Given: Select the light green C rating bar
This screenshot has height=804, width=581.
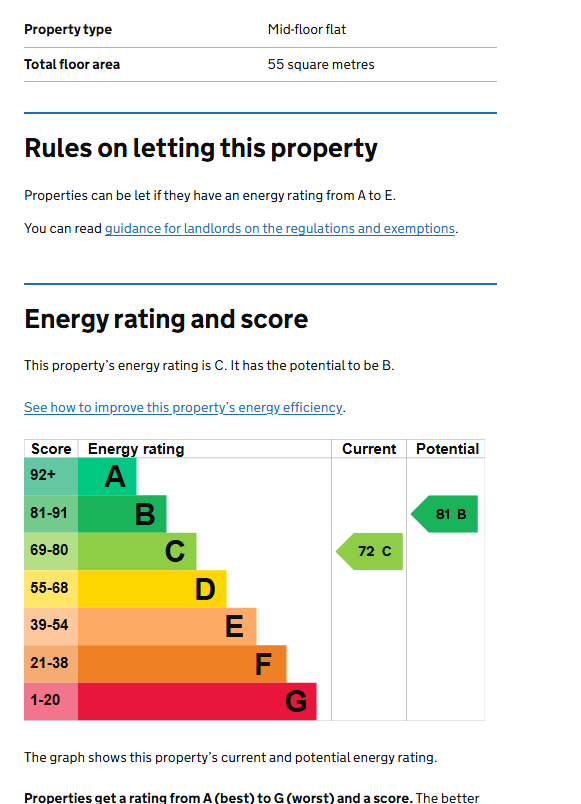Looking at the screenshot, I should [137, 551].
